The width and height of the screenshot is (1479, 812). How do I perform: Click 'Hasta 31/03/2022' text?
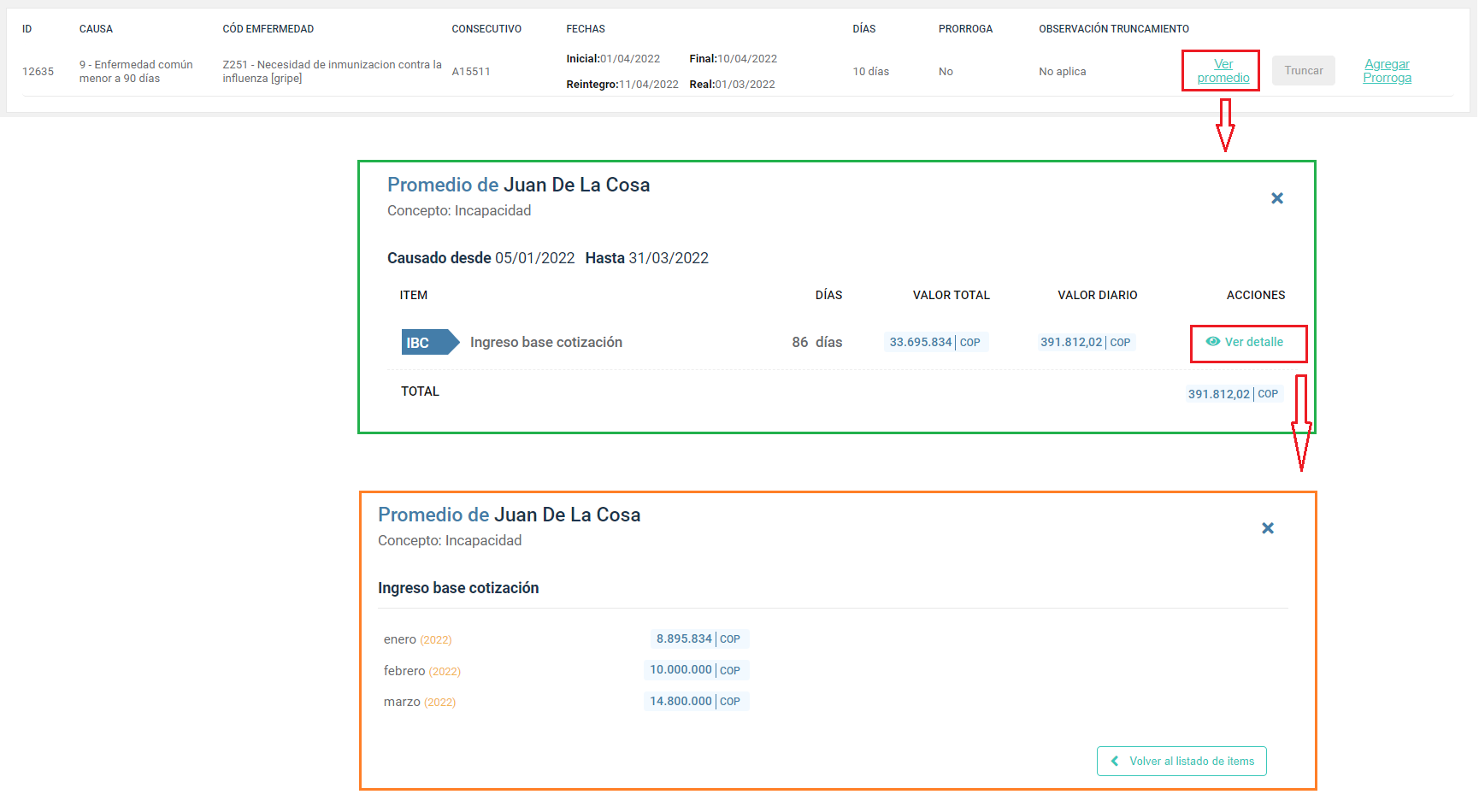[x=646, y=258]
